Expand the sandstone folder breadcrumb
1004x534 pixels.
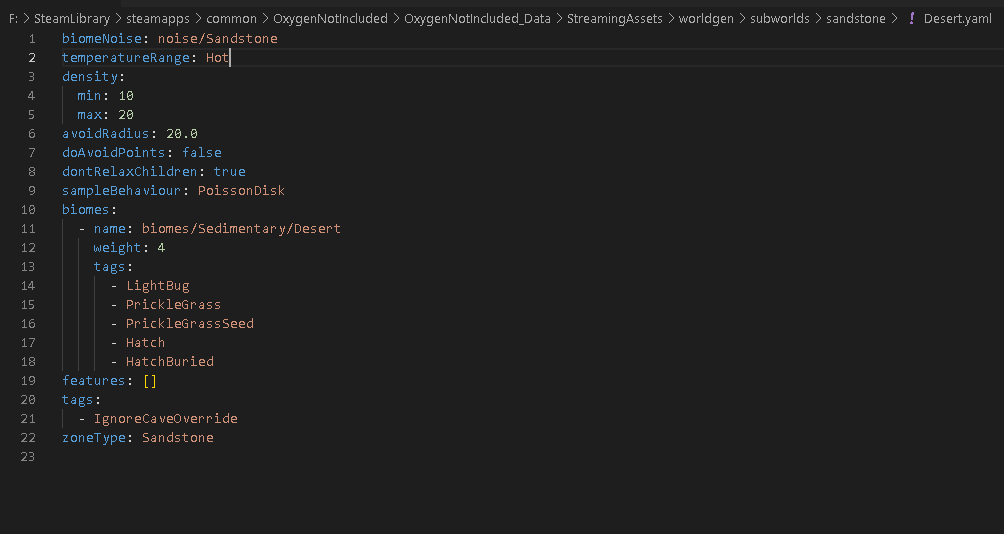point(855,19)
